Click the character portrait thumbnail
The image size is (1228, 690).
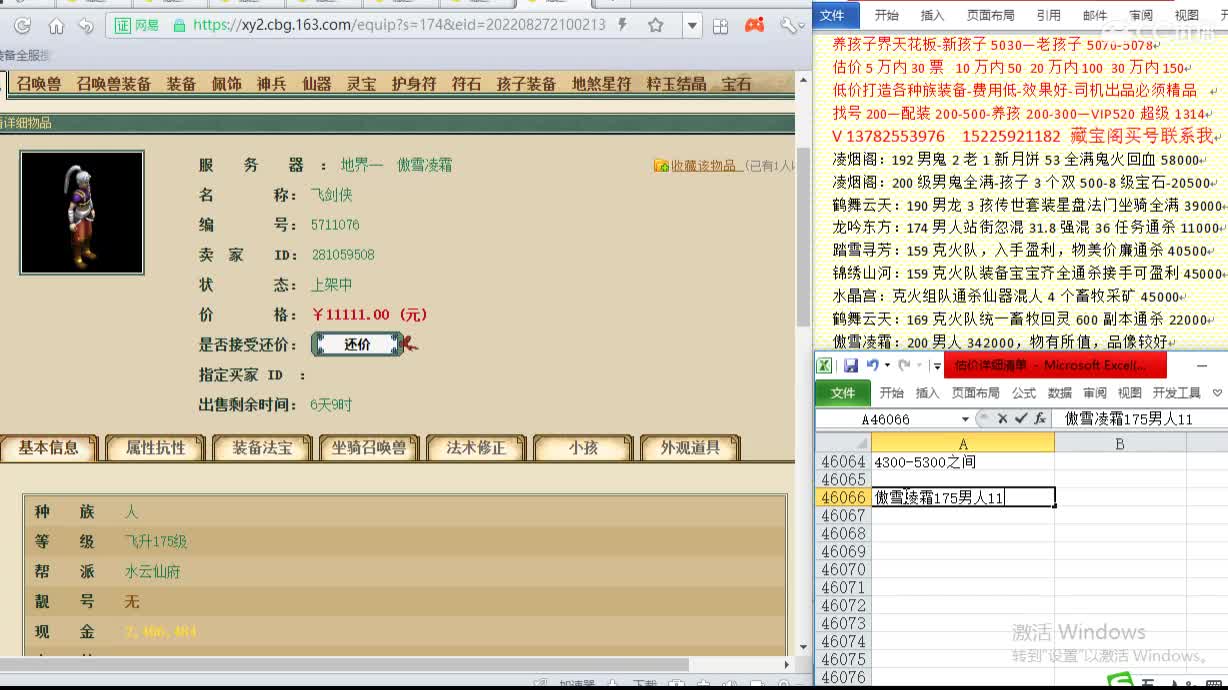(x=82, y=212)
